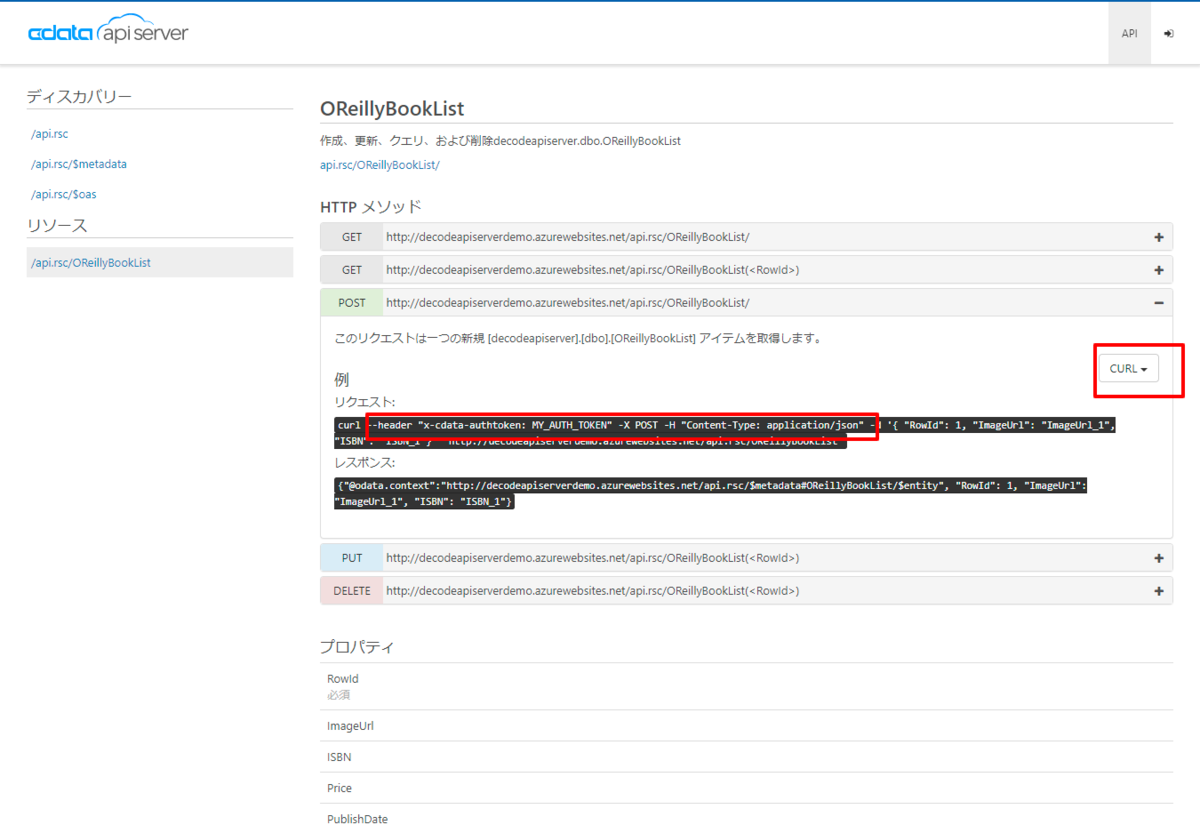
Task: Open the CURL language dropdown
Action: [x=1128, y=368]
